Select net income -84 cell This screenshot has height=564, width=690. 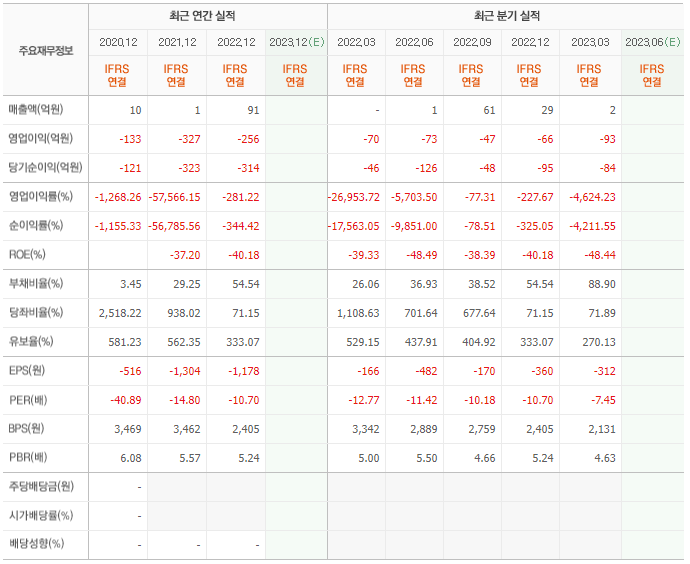607,168
